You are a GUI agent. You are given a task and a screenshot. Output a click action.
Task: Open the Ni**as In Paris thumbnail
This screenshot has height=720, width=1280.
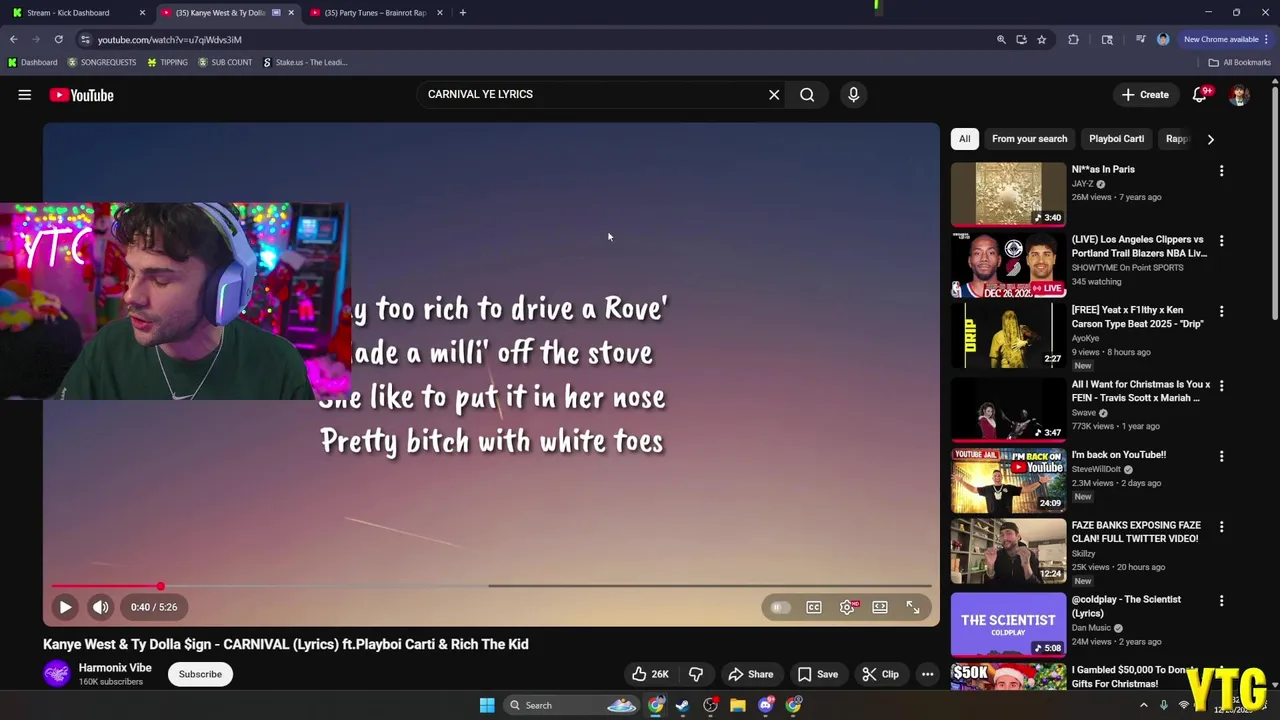1008,194
